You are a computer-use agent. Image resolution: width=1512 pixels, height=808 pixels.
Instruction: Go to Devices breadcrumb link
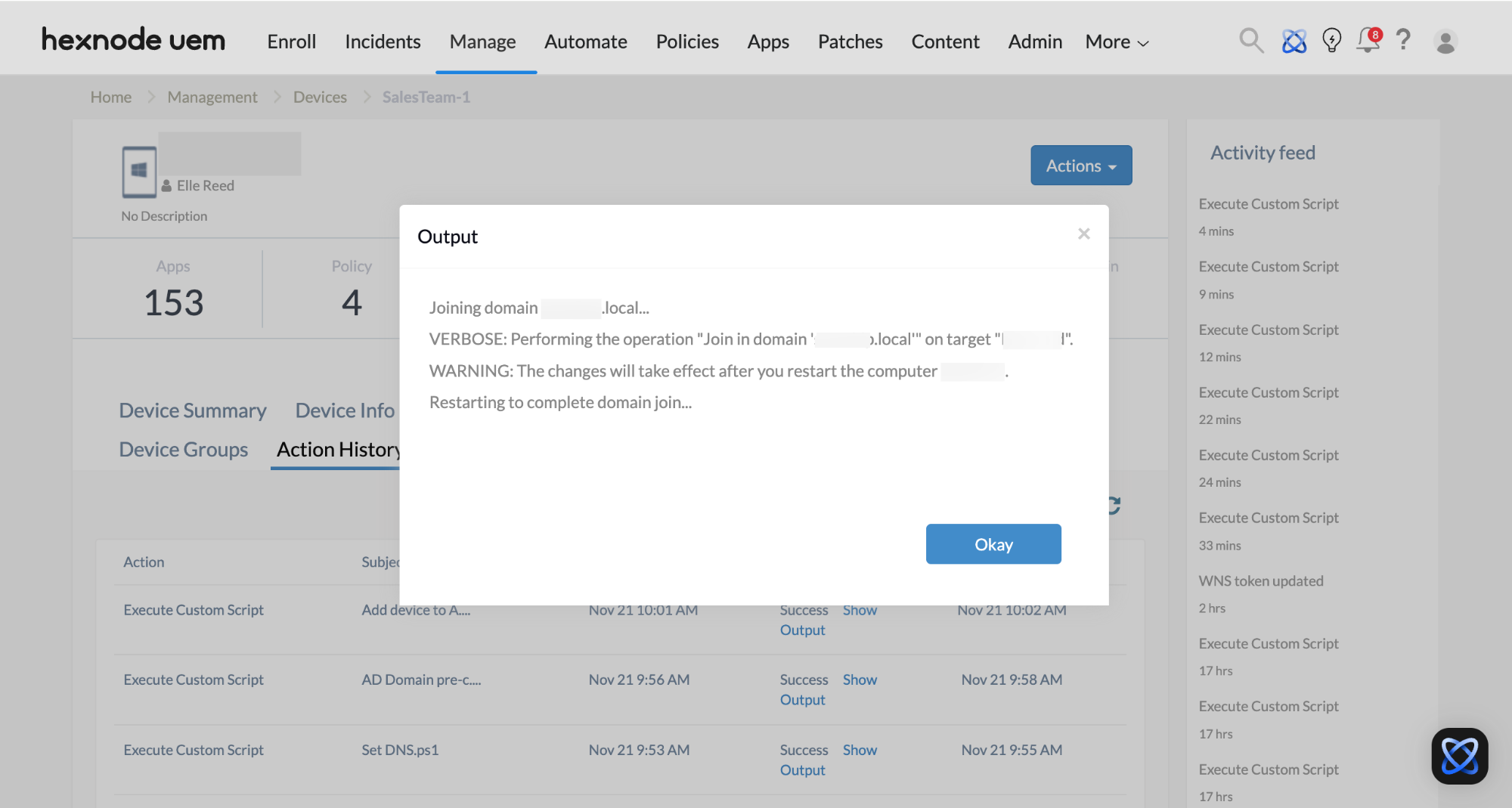pyautogui.click(x=320, y=98)
